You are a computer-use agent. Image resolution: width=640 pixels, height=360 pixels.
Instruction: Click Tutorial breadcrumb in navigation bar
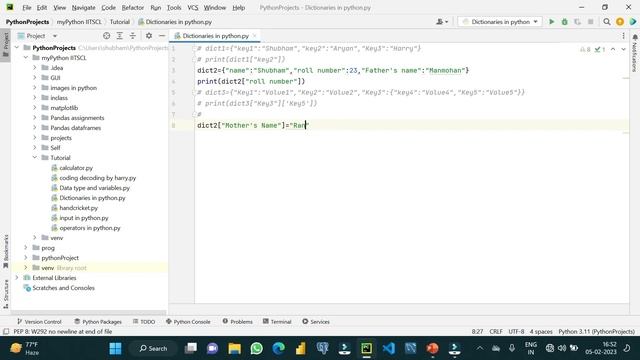120,22
